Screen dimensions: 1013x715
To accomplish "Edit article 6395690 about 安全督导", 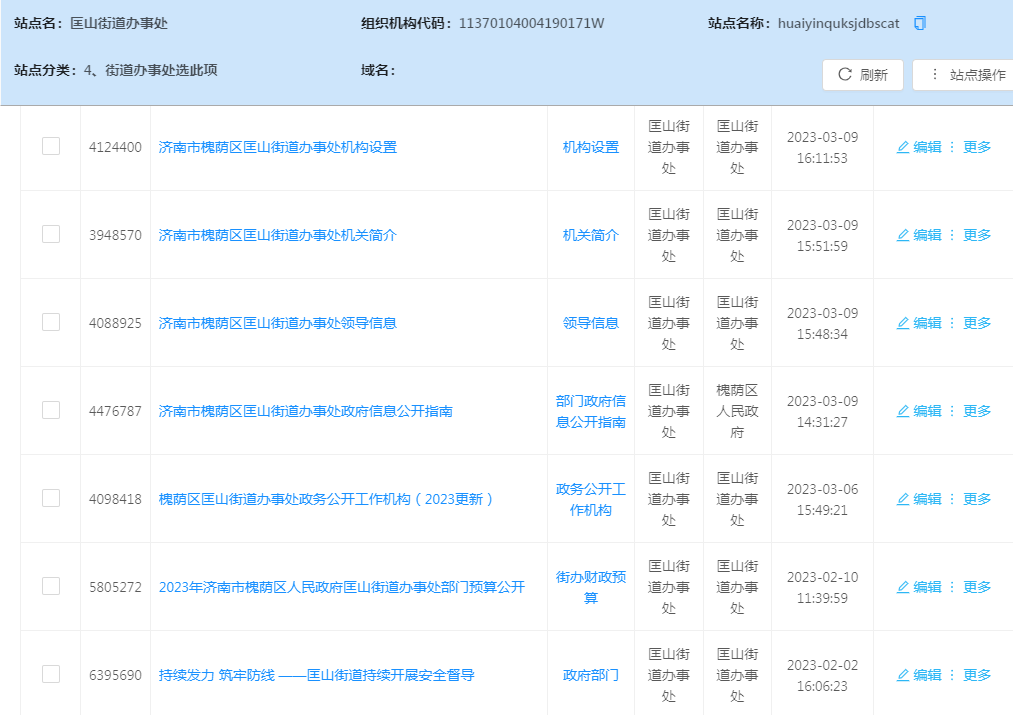I will [919, 675].
